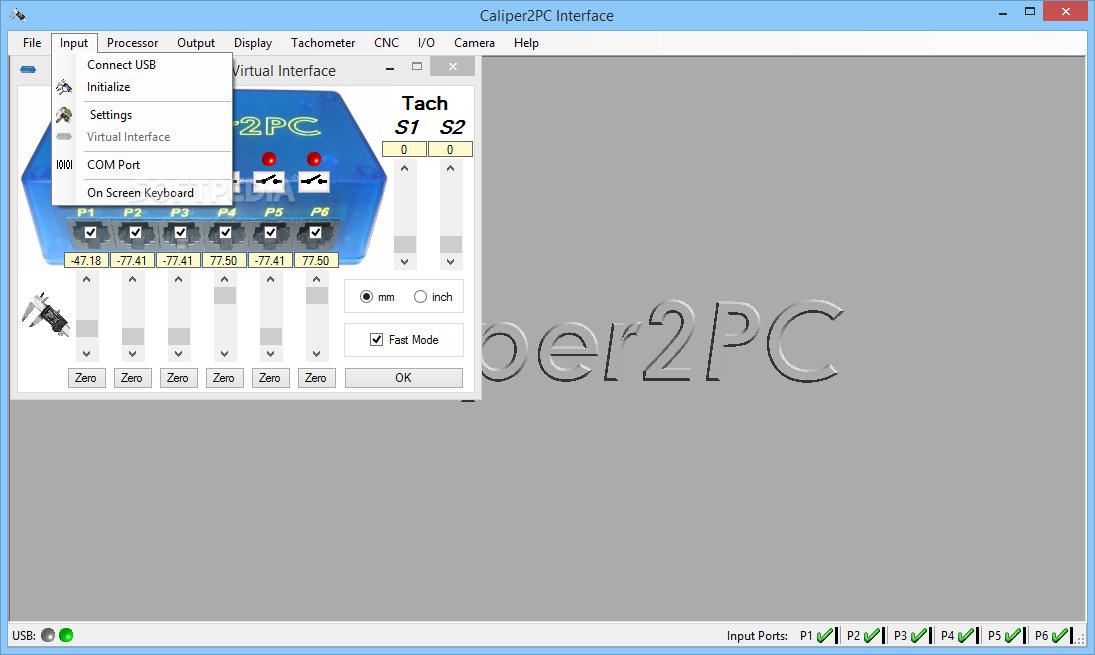Select the mm unit radio button
Image resolution: width=1095 pixels, height=655 pixels.
[x=366, y=297]
